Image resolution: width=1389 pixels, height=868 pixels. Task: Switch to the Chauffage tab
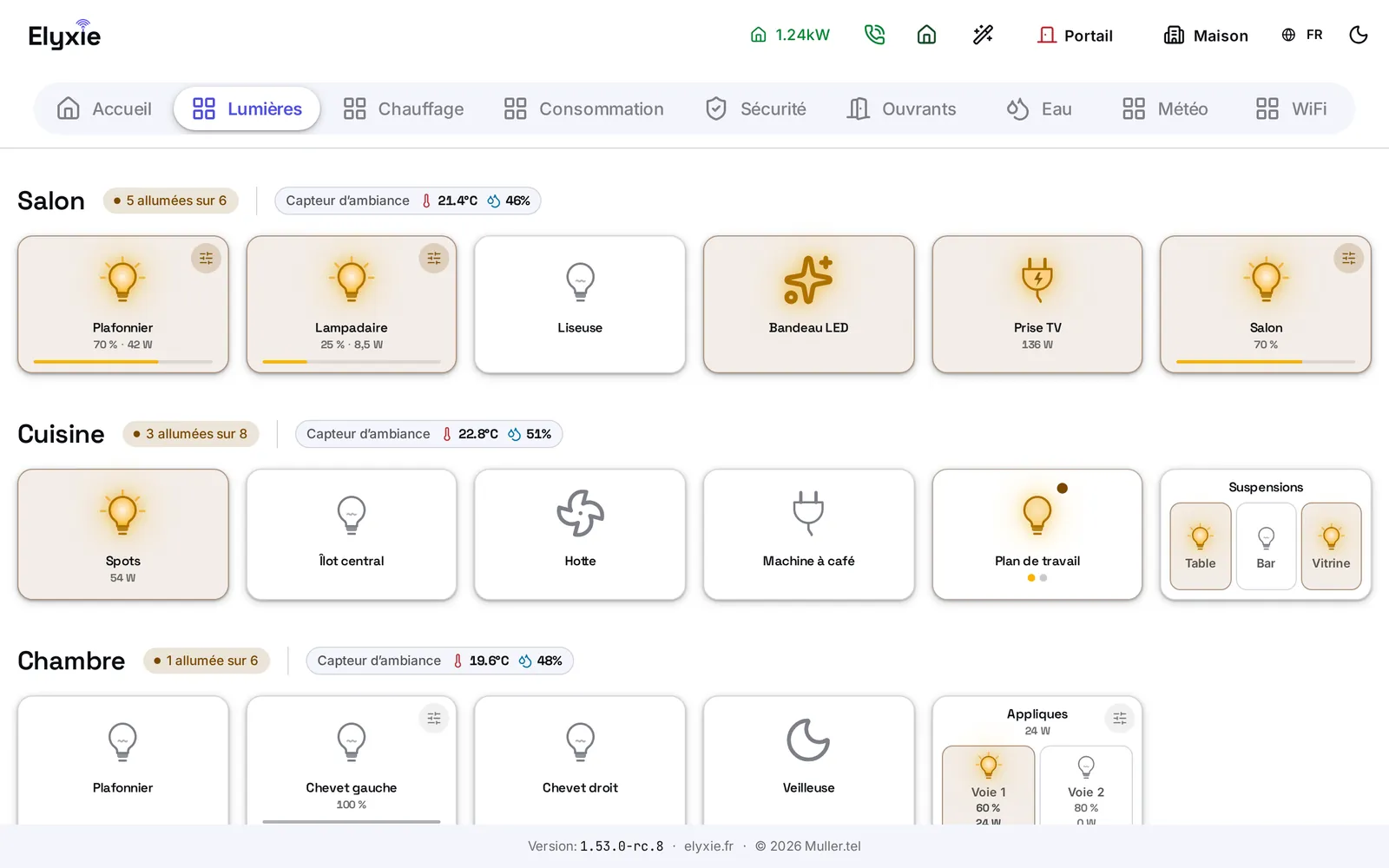click(404, 108)
